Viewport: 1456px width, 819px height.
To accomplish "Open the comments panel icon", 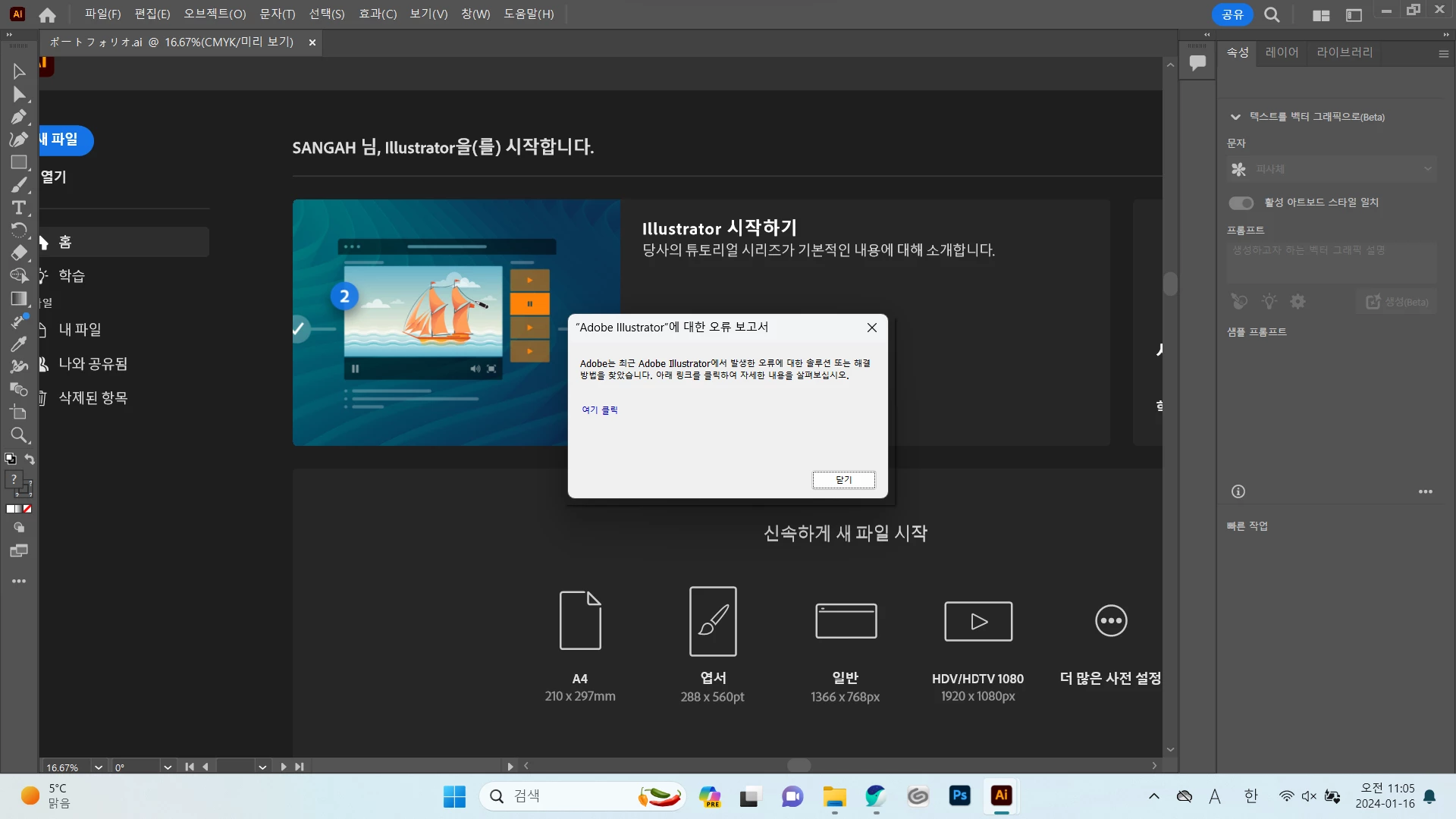I will [x=1197, y=63].
